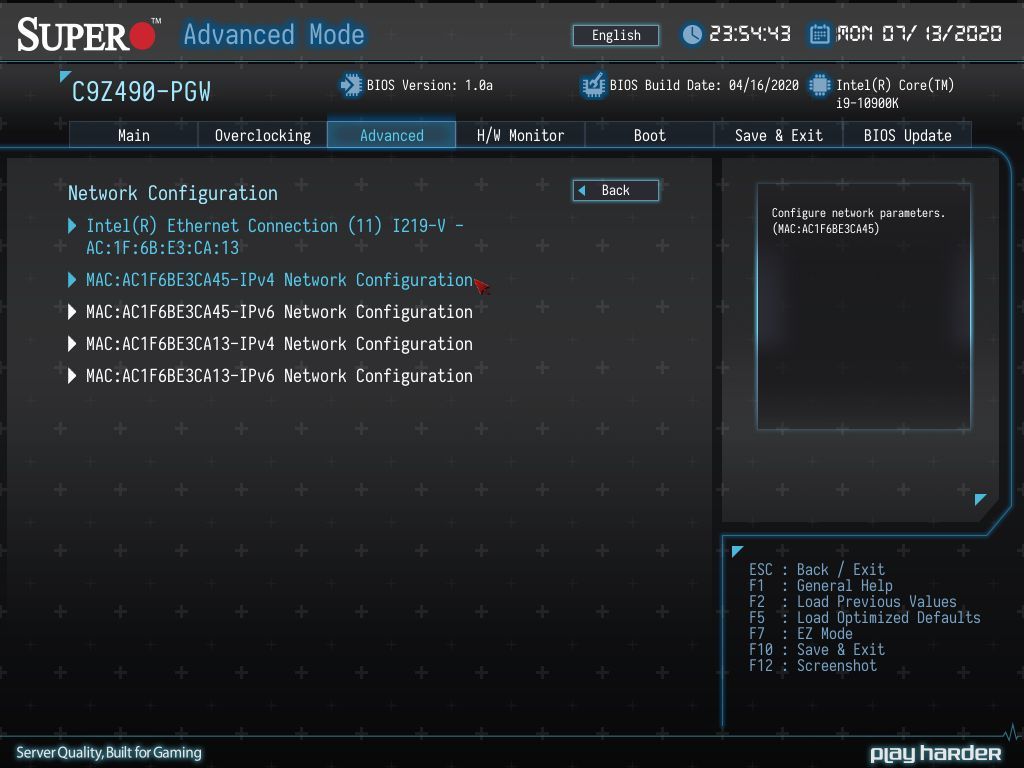Click the ESC : Back / Exit hint

pos(817,569)
